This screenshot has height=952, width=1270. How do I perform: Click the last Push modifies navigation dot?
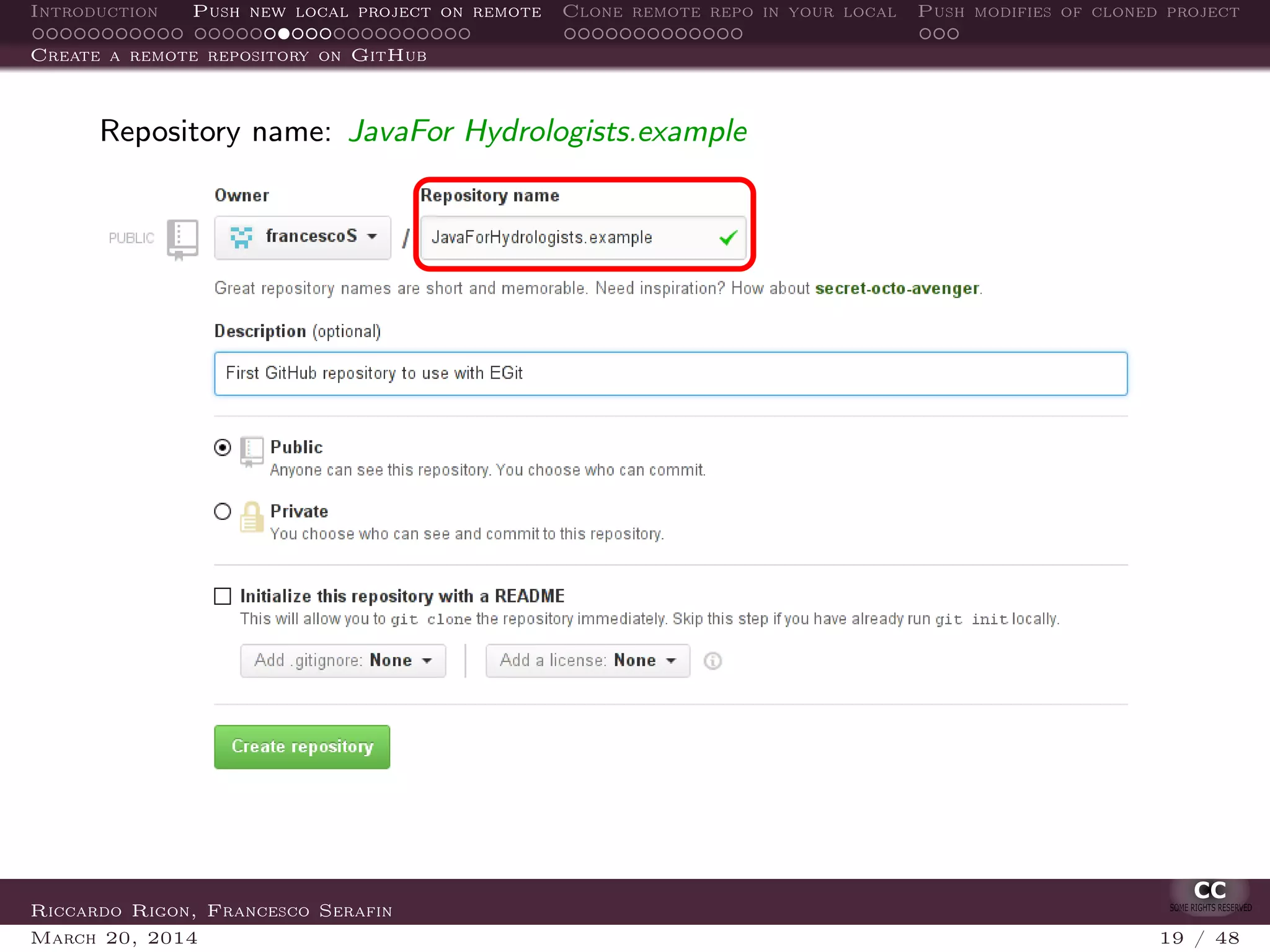coord(952,34)
